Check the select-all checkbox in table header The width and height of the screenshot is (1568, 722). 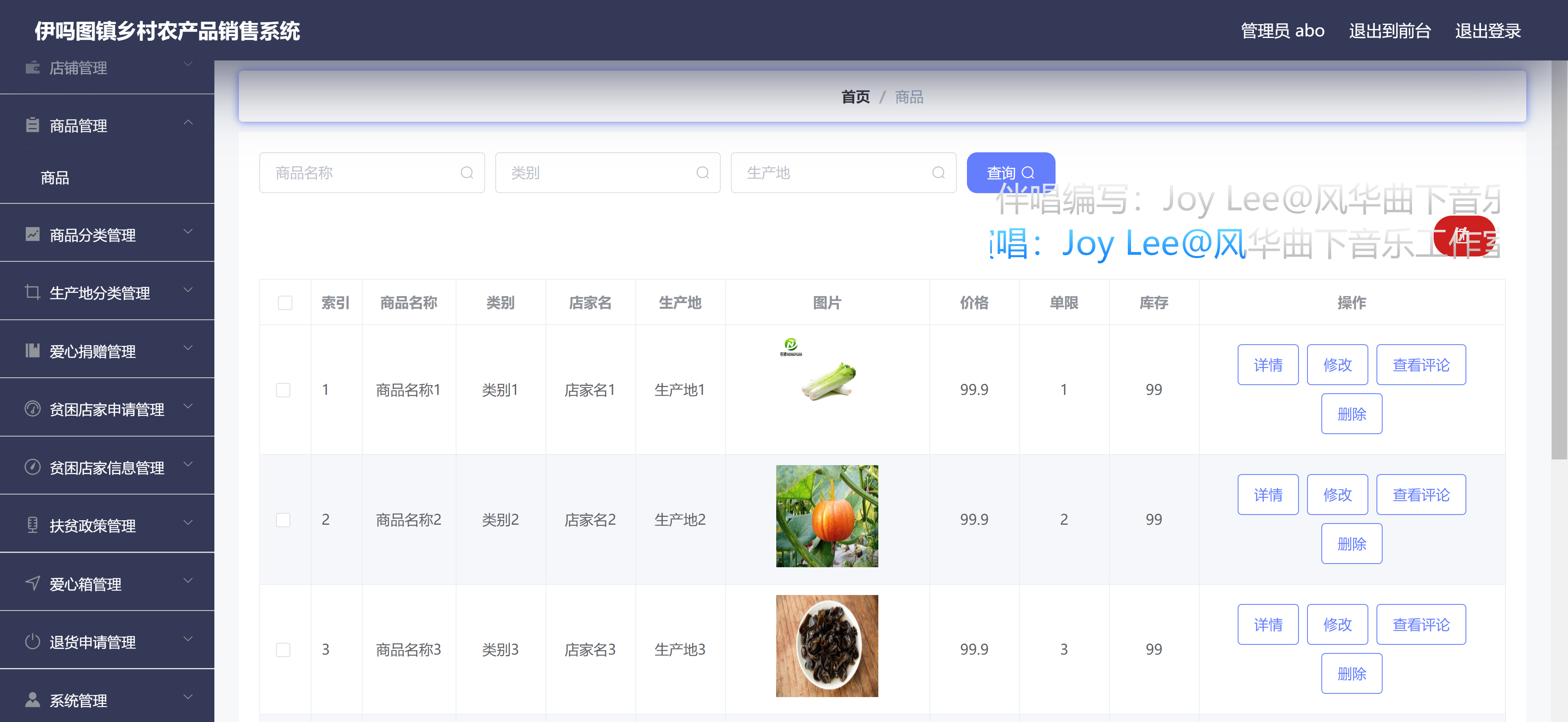point(285,303)
